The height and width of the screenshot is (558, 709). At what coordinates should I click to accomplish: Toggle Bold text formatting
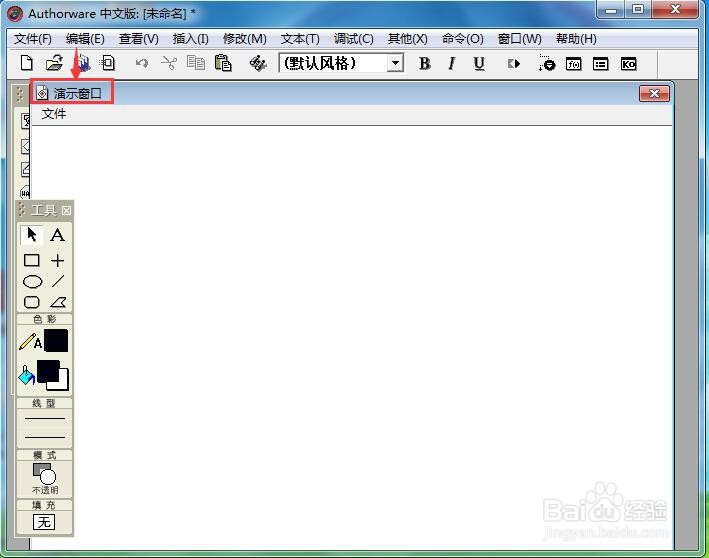click(425, 63)
